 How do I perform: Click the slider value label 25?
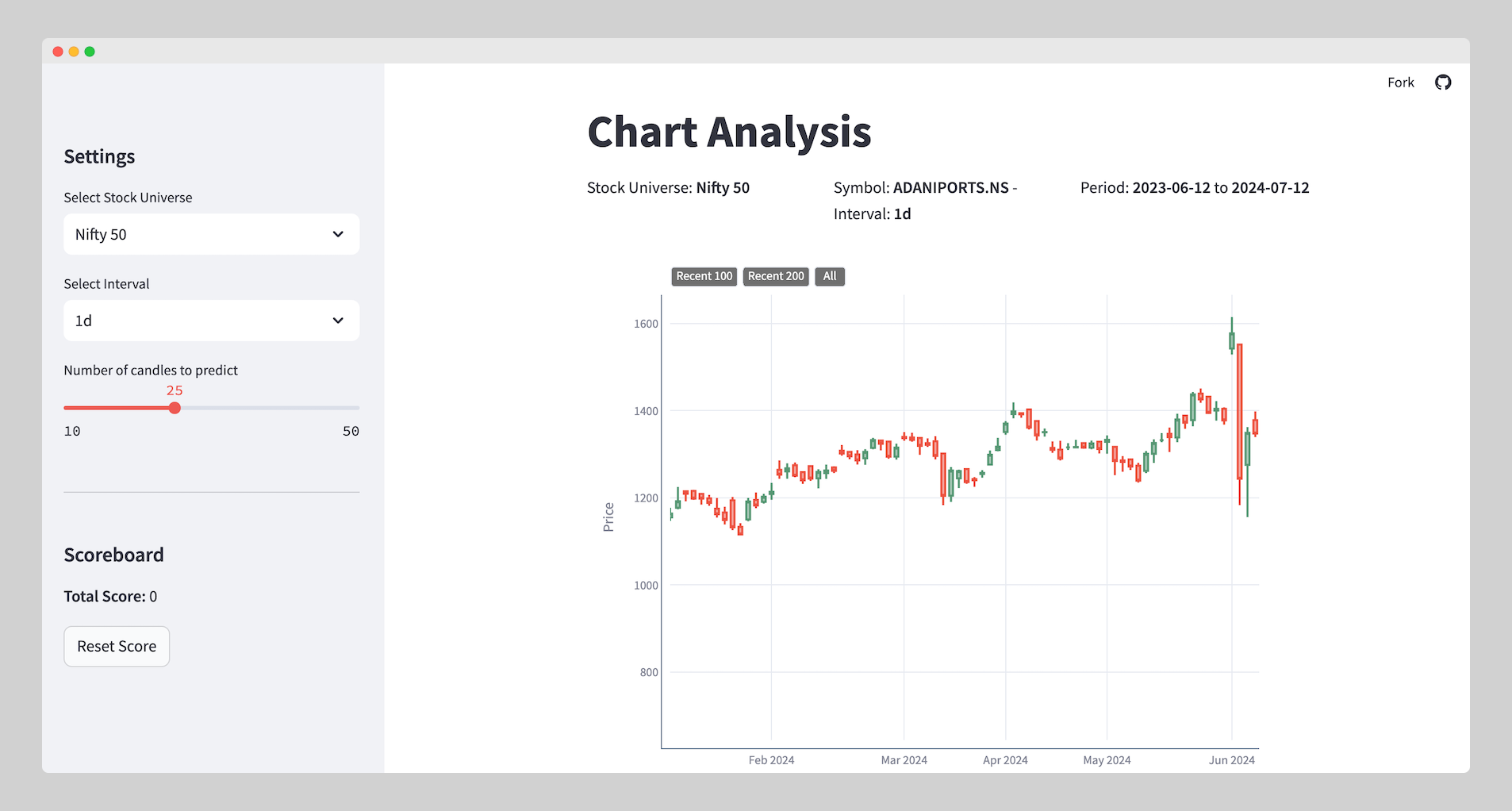click(x=175, y=390)
